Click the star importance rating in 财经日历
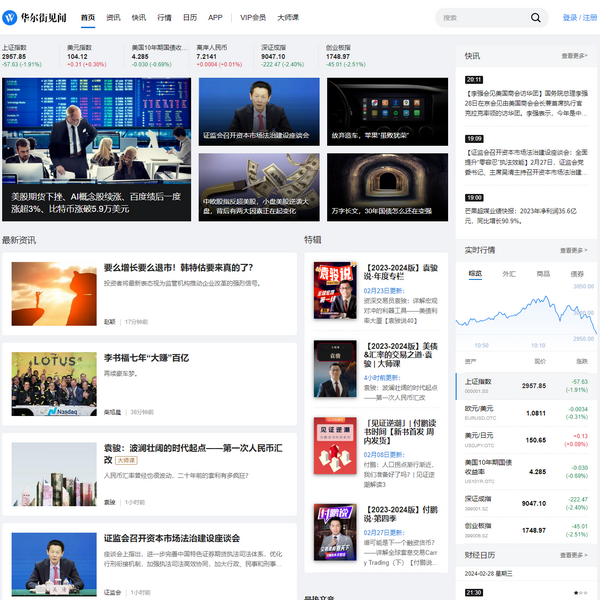This screenshot has width=600, height=600. coord(579,593)
